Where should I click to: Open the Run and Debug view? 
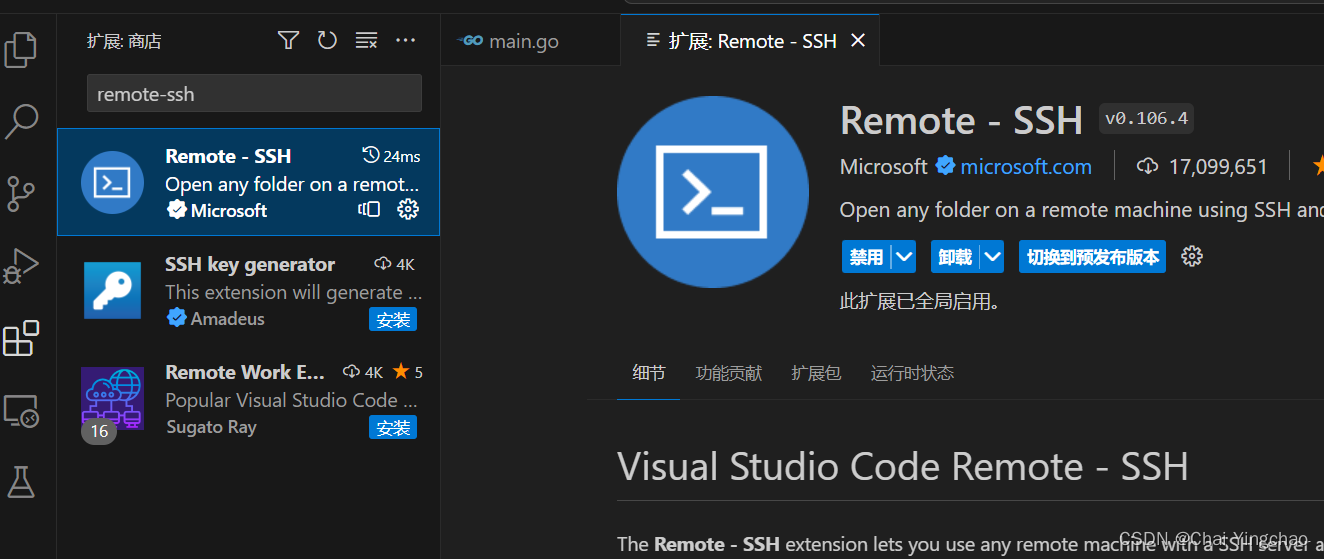pyautogui.click(x=21, y=266)
